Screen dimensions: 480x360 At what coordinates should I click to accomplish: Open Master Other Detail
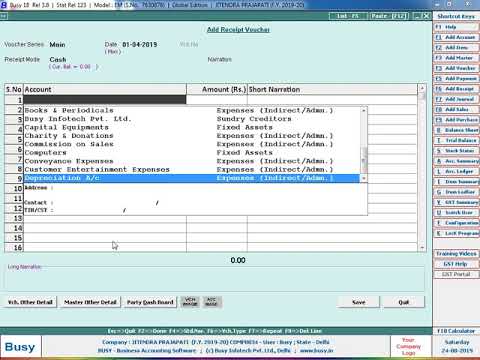[90, 302]
